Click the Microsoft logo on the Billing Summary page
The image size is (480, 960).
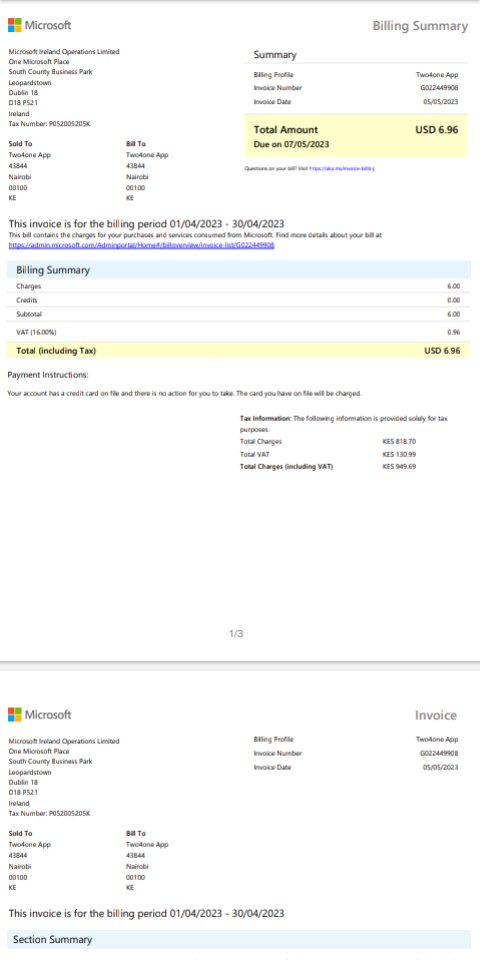click(39, 25)
